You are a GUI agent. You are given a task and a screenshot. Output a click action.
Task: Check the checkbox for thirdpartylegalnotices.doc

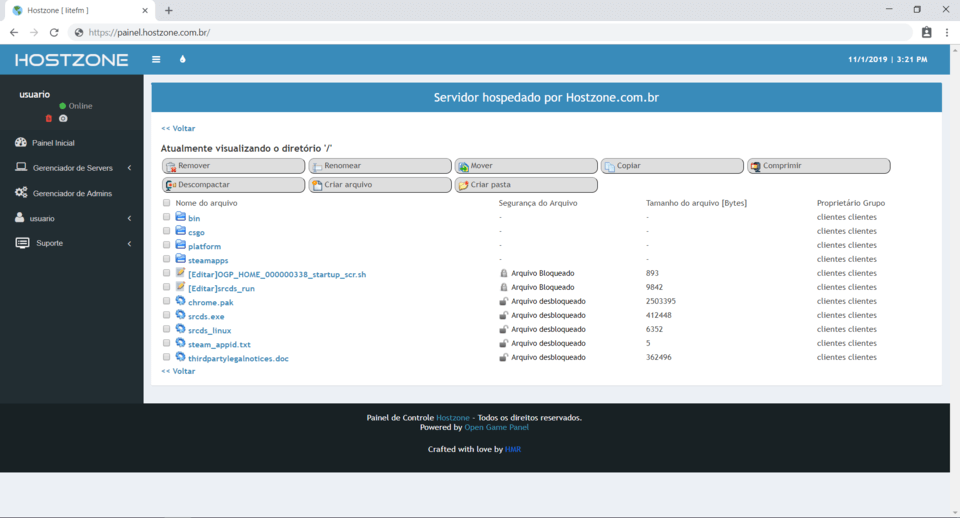(x=167, y=357)
